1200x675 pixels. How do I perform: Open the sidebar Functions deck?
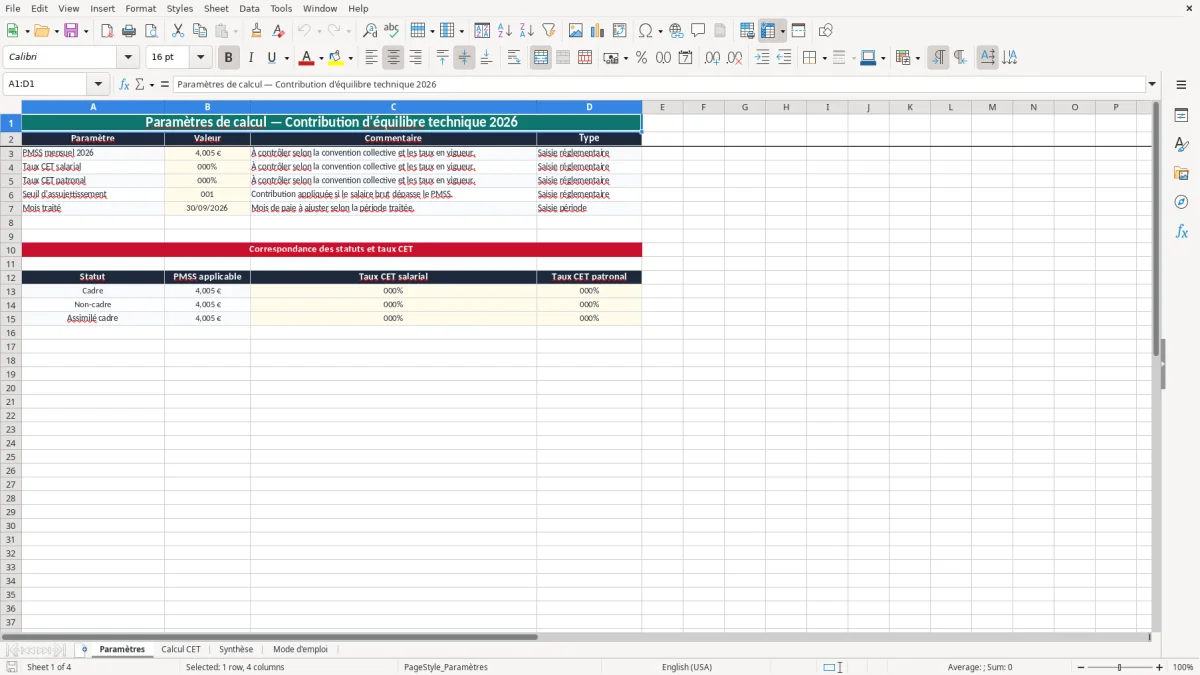click(1181, 231)
